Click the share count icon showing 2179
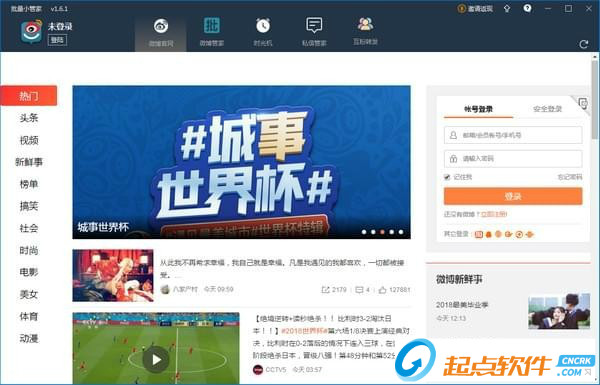The image size is (600, 385). tap(325, 290)
